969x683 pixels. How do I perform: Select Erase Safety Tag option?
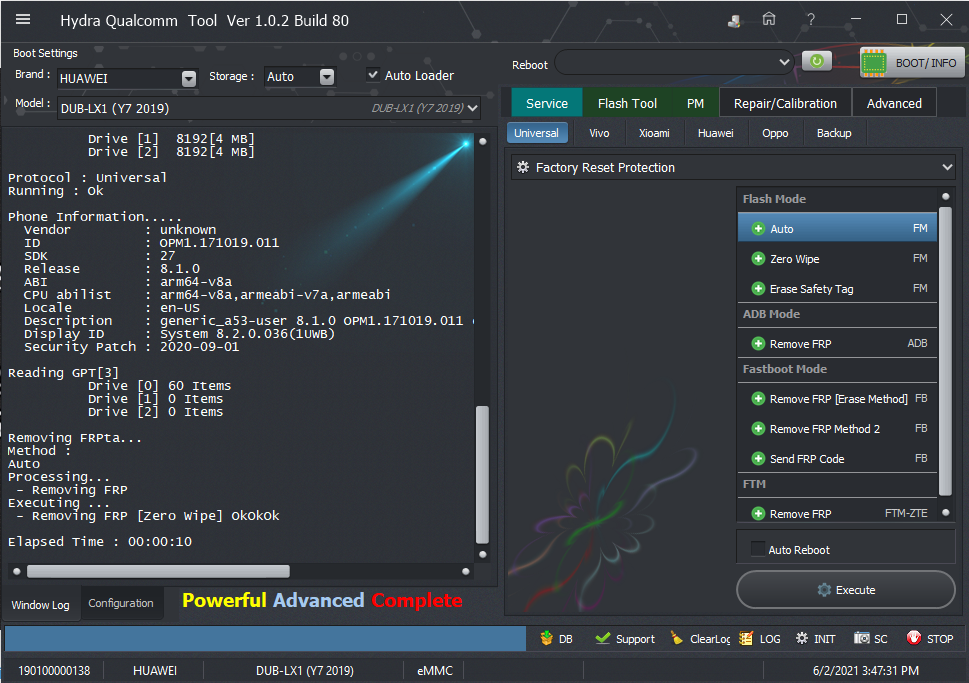(x=837, y=288)
